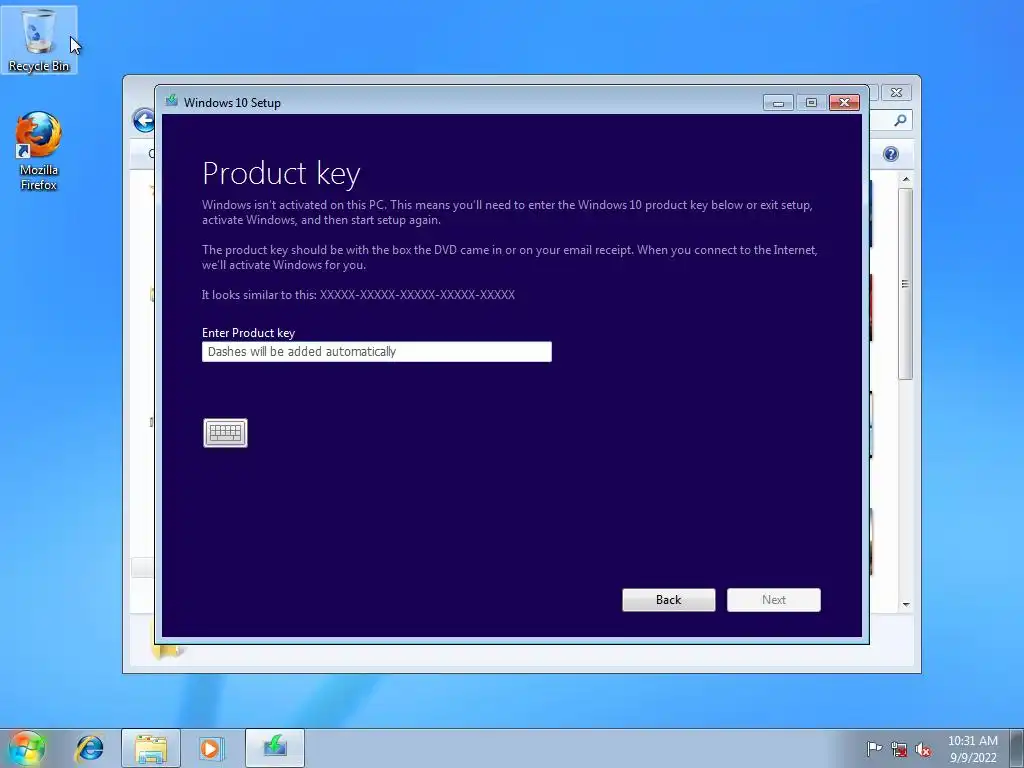
Task: Click the Explorer window vertical scrollbar thumb
Action: pyautogui.click(x=905, y=283)
